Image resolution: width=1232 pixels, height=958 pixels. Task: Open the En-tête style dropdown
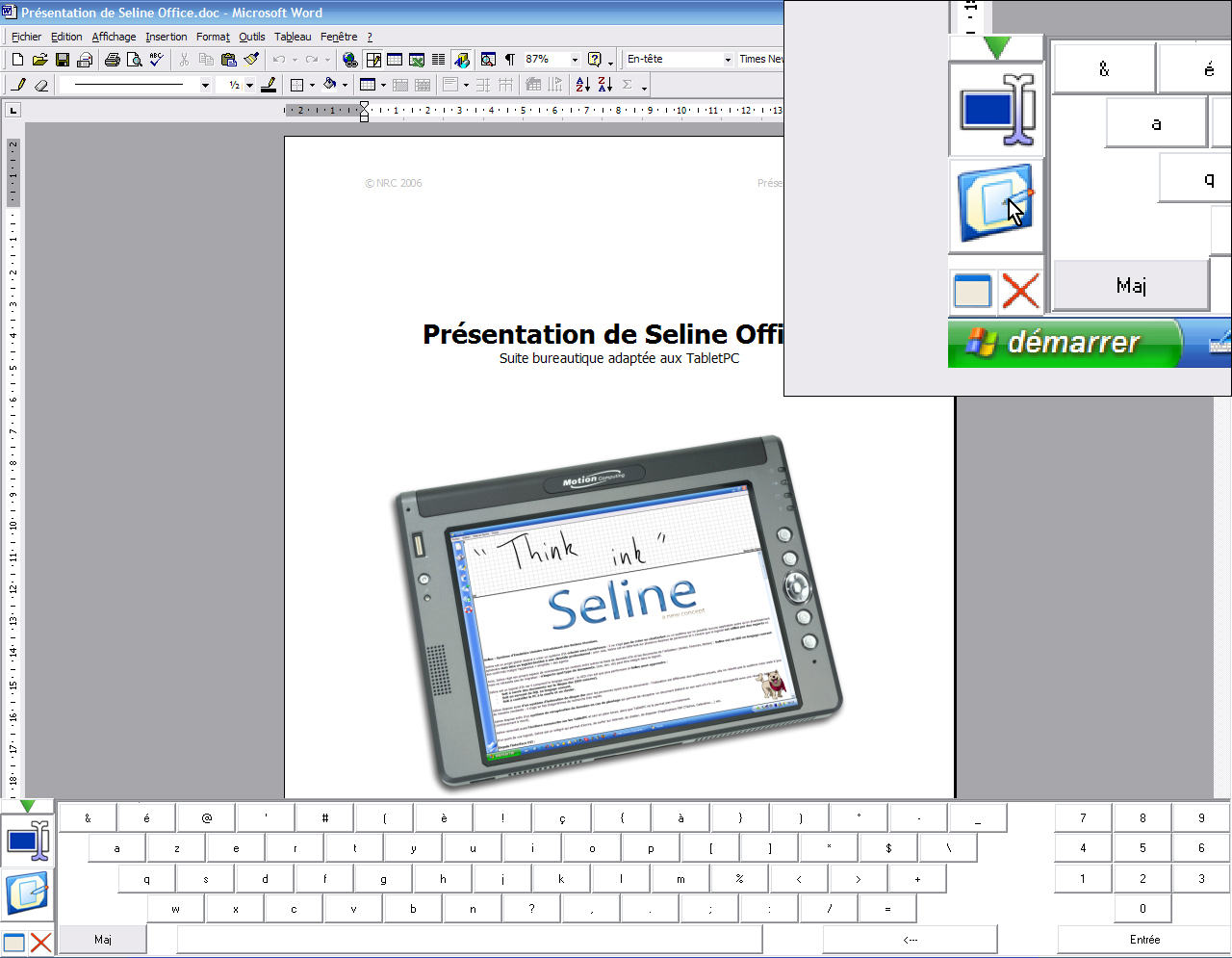[x=728, y=60]
